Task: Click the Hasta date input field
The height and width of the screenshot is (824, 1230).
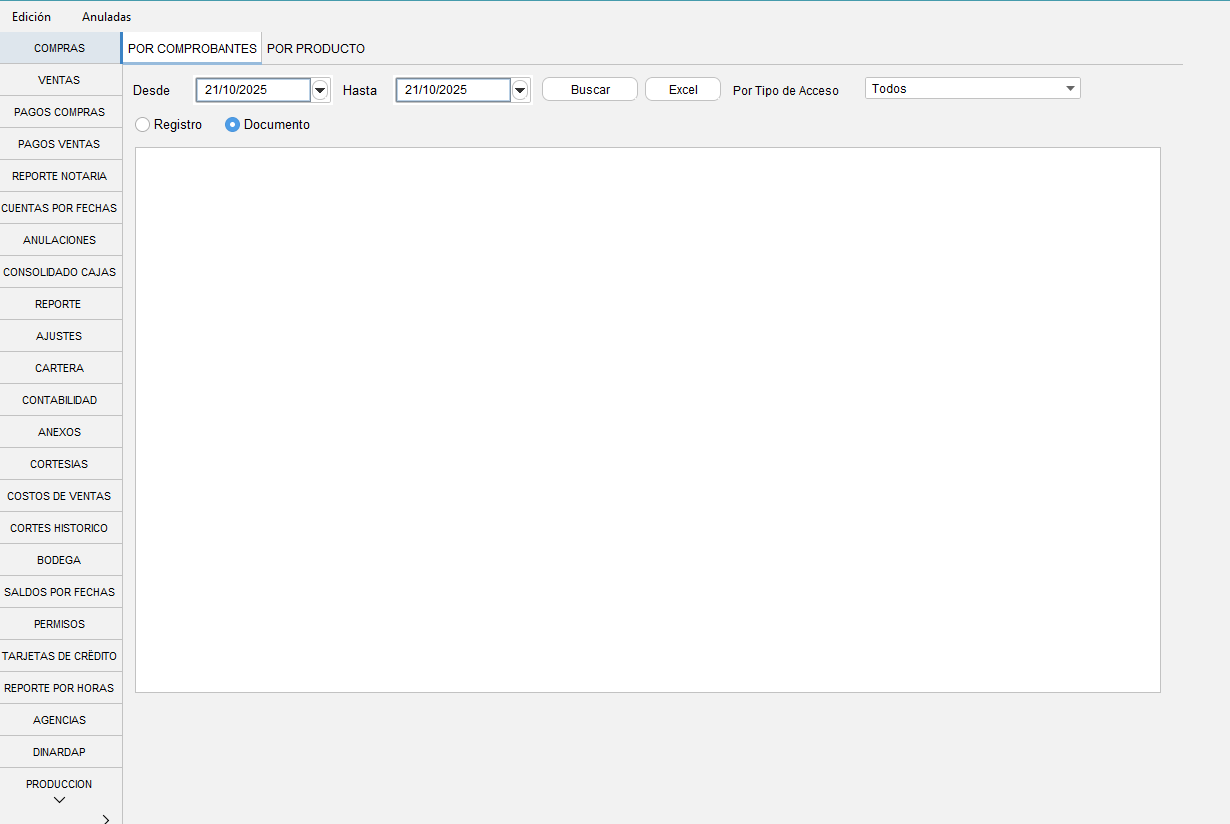Action: 453,90
